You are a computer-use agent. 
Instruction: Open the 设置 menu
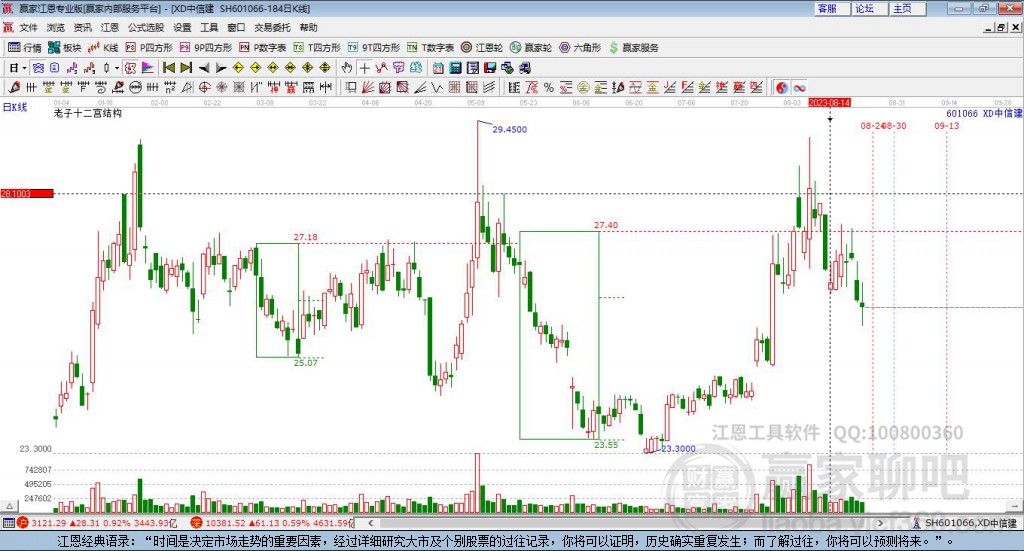[x=182, y=27]
